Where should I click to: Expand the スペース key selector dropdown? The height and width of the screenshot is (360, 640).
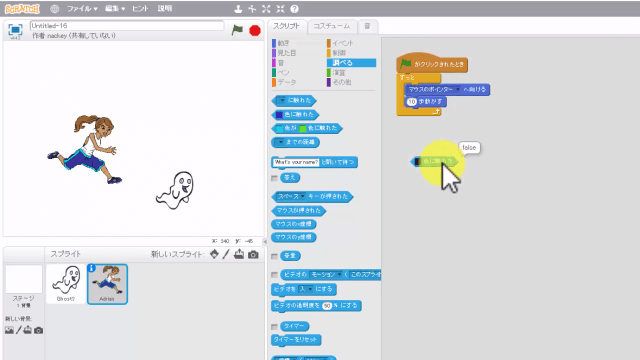[302, 196]
